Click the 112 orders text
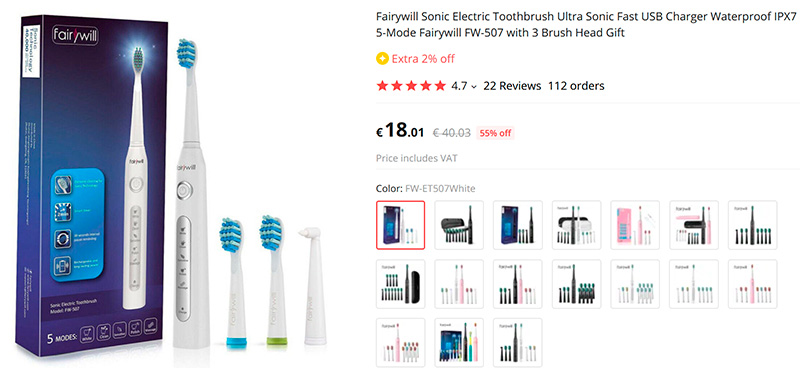Image resolution: width=800 pixels, height=368 pixels. 576,86
